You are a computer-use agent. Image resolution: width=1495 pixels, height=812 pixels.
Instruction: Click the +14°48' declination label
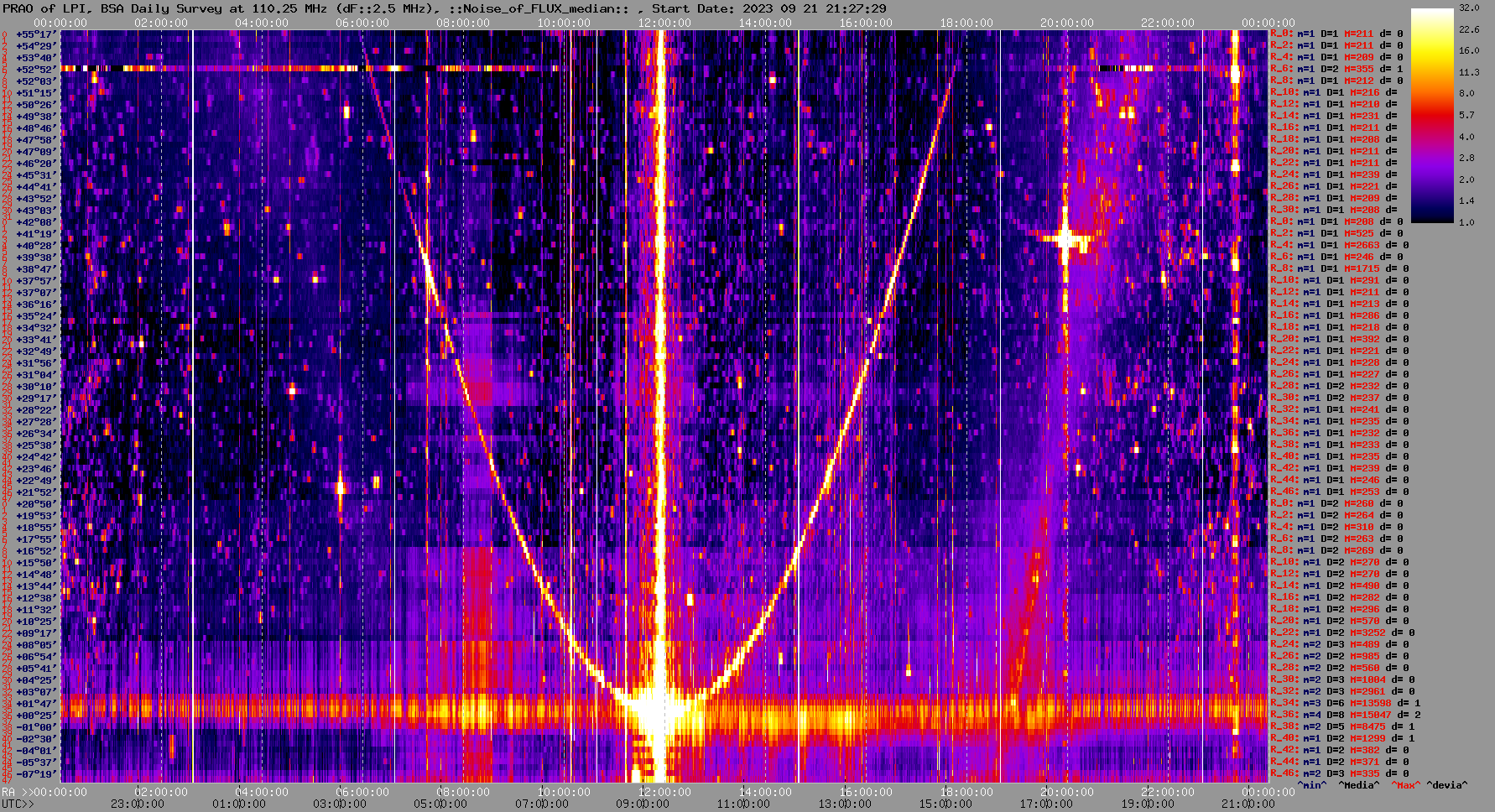point(35,575)
